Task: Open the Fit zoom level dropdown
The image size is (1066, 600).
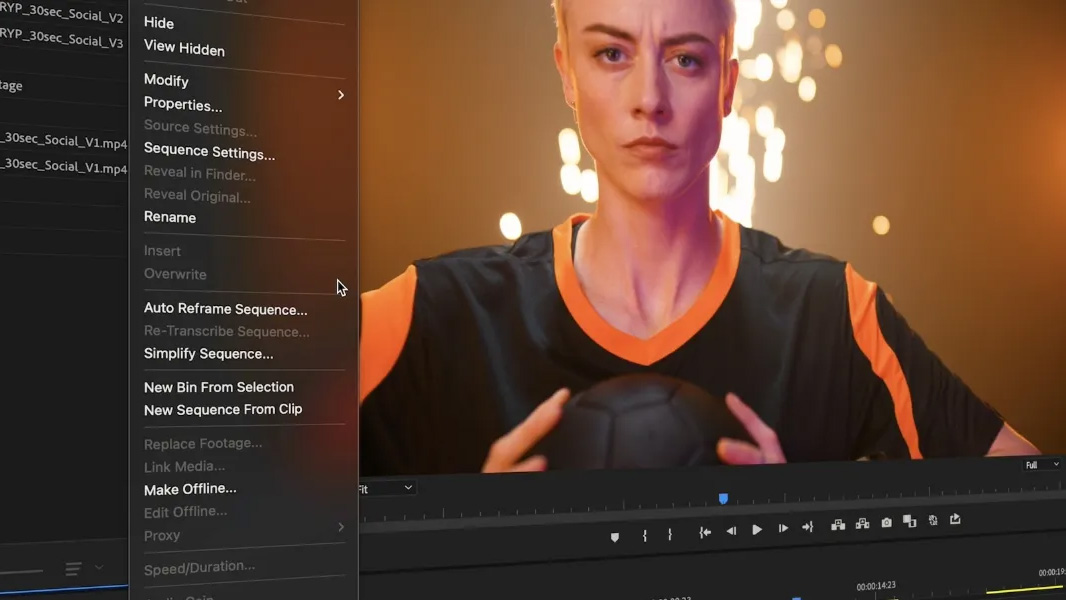Action: (x=386, y=489)
